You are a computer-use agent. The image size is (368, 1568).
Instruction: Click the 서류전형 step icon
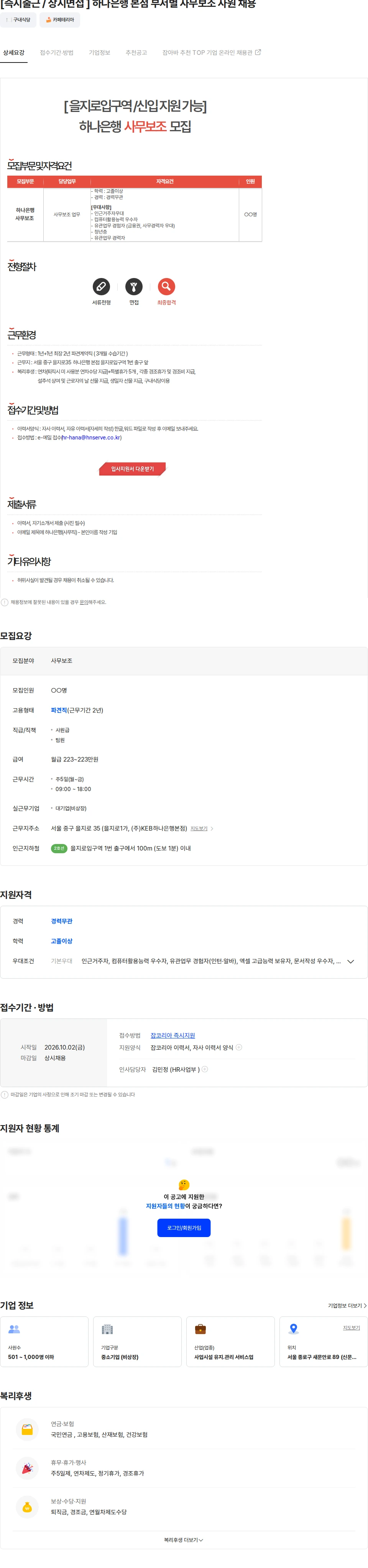point(101,286)
